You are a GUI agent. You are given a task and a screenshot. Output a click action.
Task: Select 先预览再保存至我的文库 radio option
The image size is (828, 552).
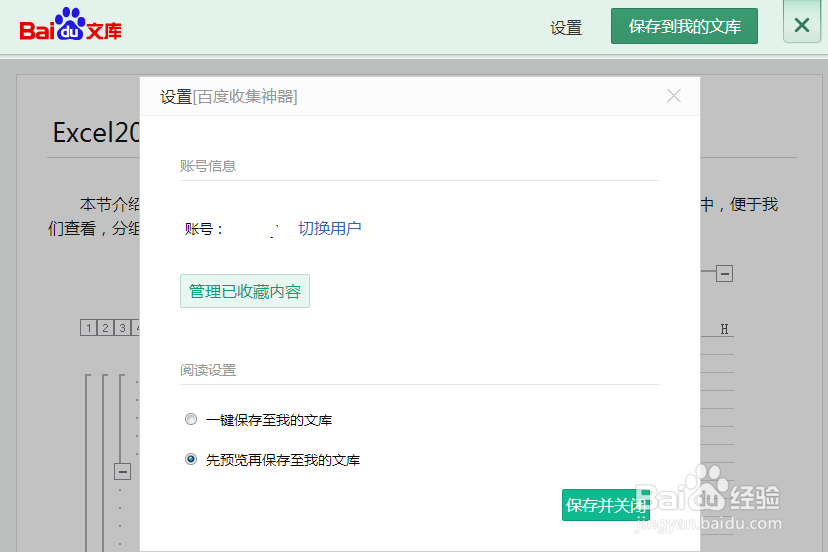pos(191,459)
